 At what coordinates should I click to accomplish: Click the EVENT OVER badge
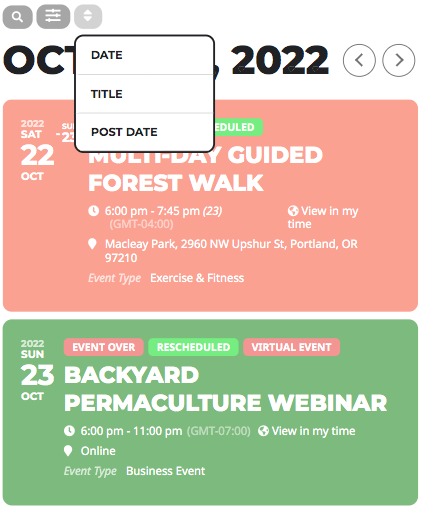tap(104, 347)
